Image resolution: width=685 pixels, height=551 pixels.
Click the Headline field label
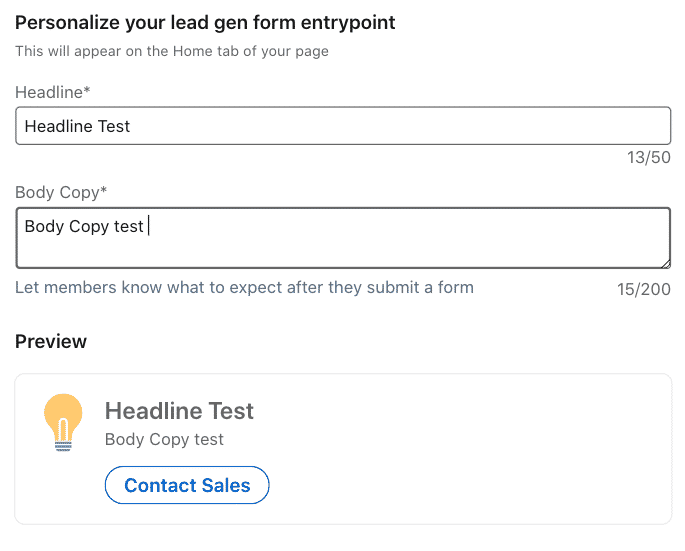click(53, 92)
